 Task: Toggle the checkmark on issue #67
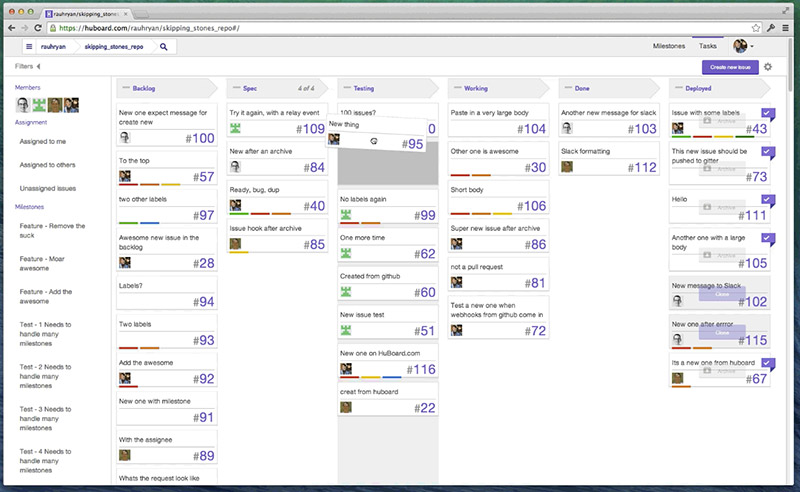point(767,363)
